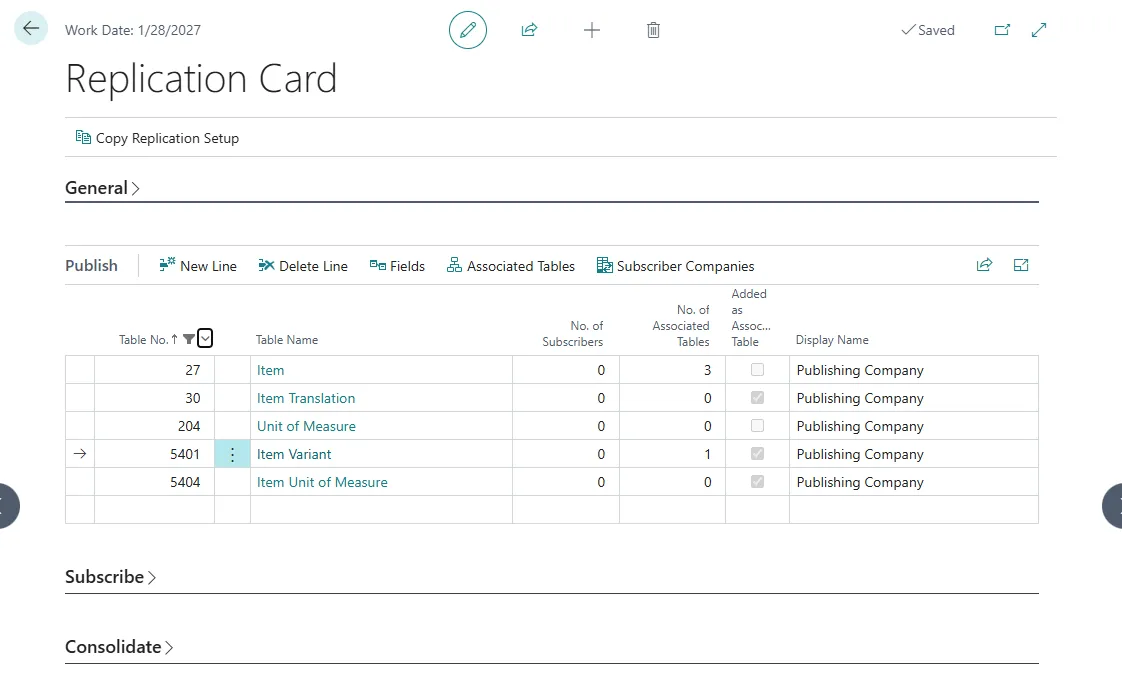This screenshot has height=680, width=1122.
Task: Enter full screen with the expand icon
Action: 1038,30
